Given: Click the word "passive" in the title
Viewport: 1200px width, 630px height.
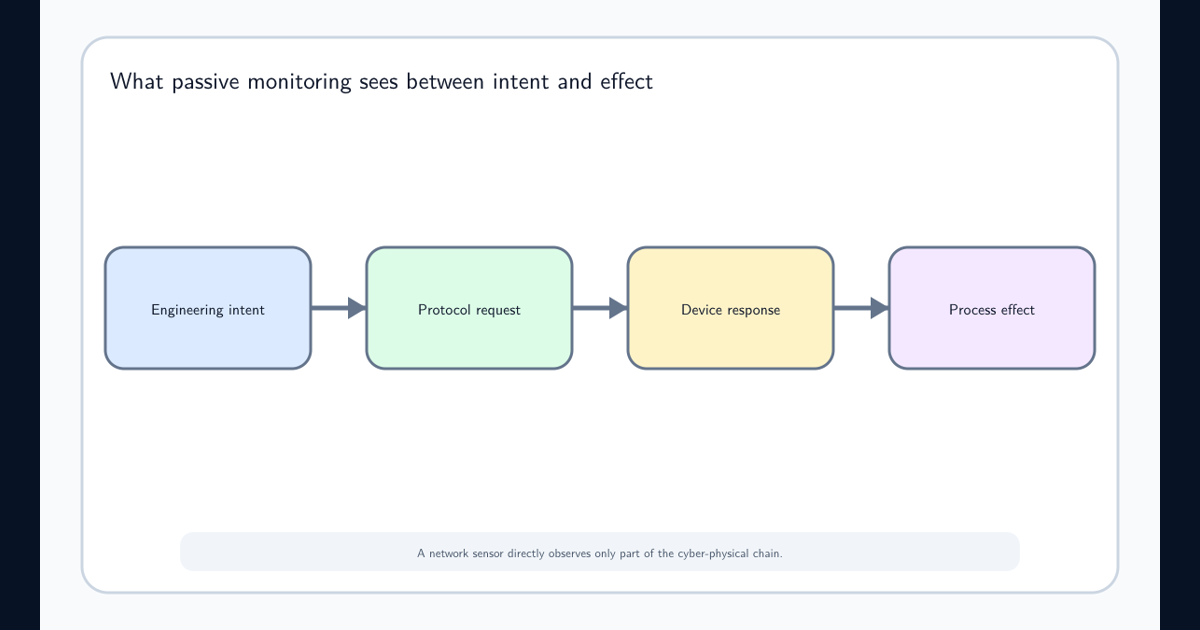Looking at the screenshot, I should [x=207, y=82].
